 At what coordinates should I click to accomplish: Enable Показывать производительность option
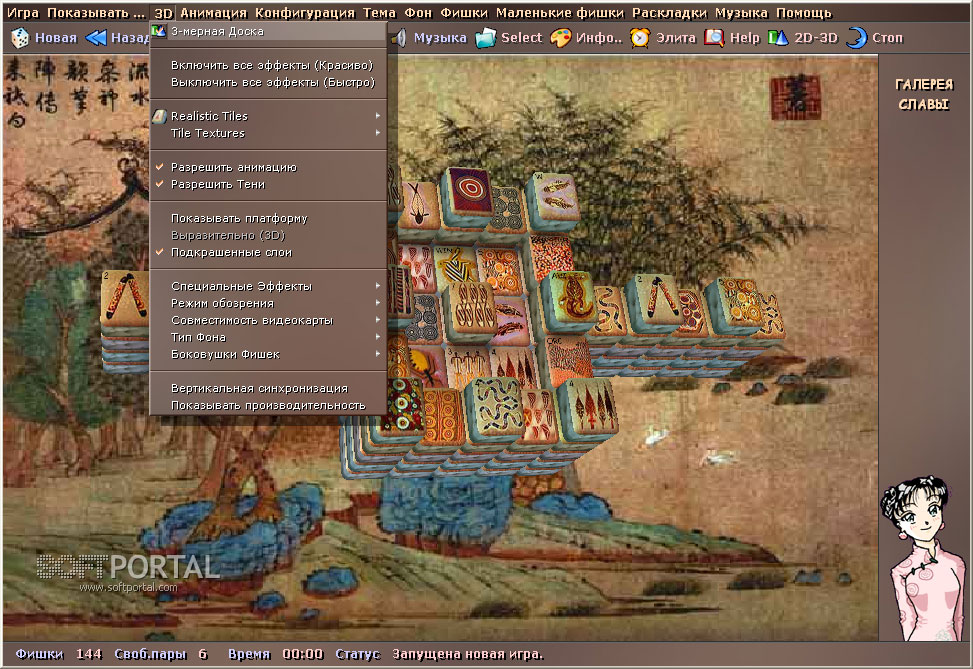(268, 405)
